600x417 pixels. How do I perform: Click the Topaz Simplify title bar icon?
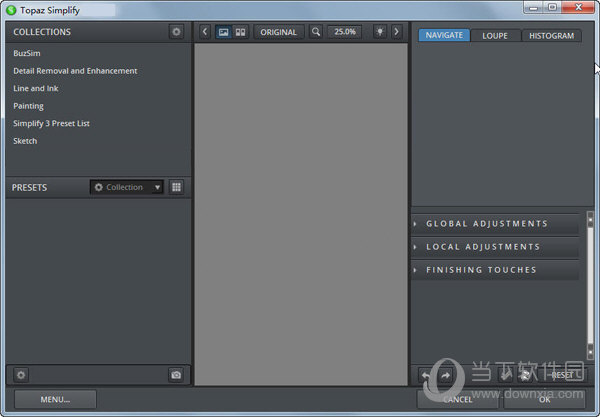pos(11,10)
